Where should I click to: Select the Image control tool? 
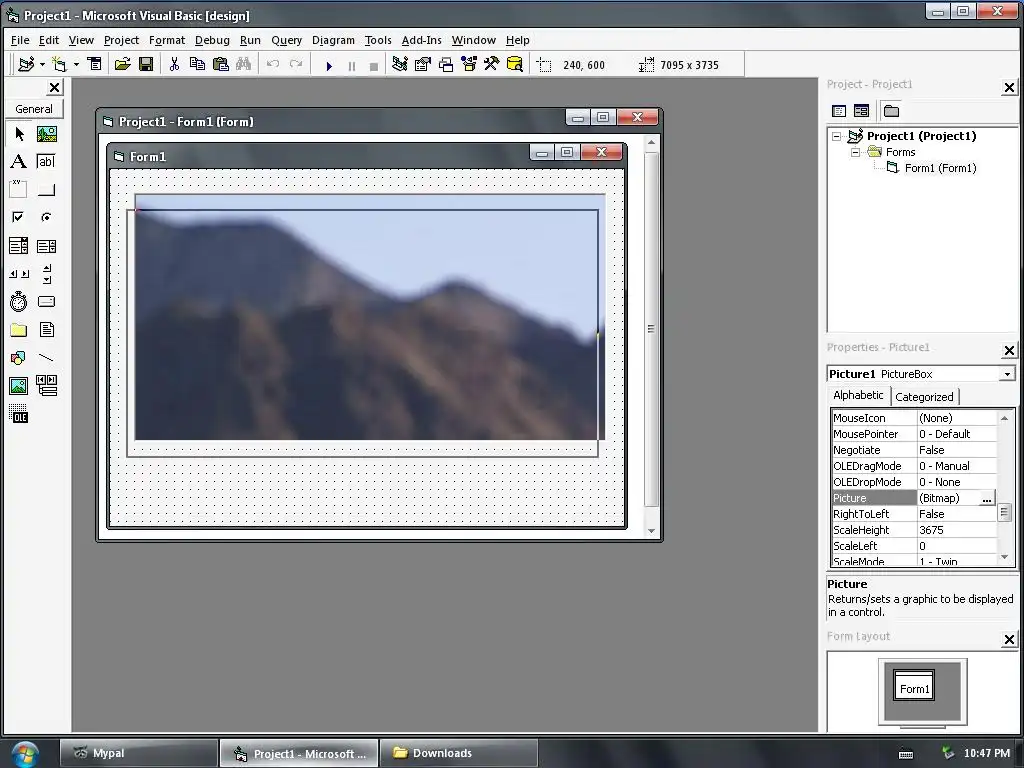pos(19,386)
